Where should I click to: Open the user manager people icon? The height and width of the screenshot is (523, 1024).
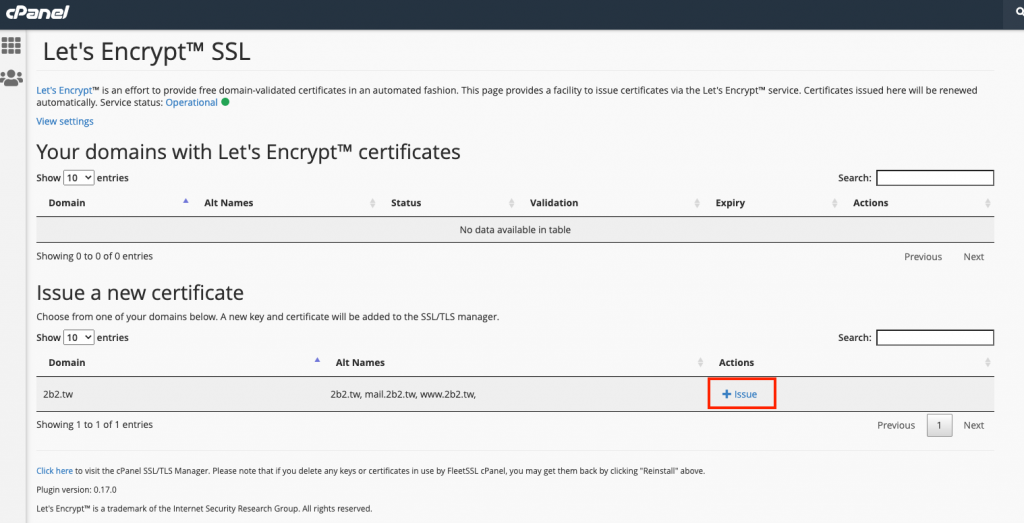tap(11, 78)
